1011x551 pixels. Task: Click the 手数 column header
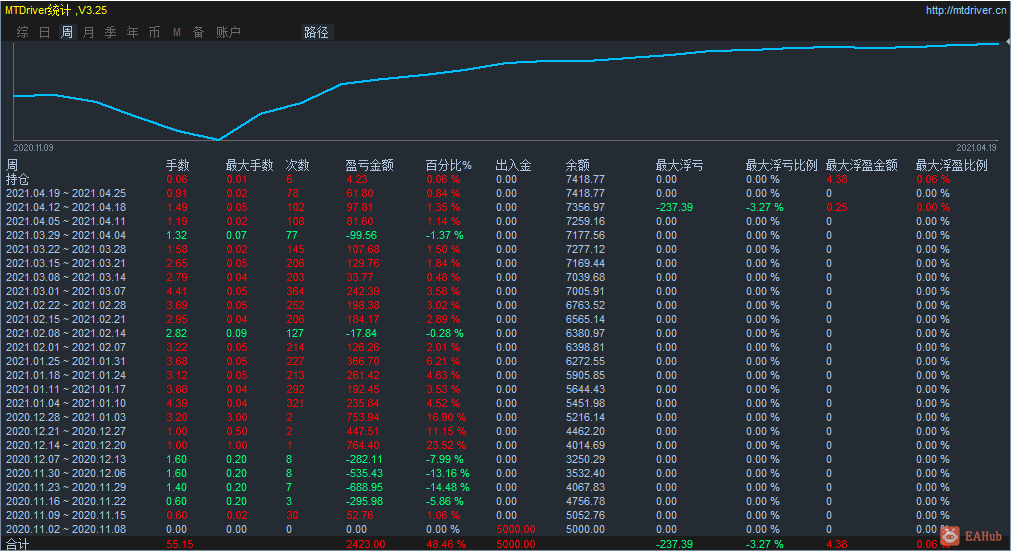coord(177,165)
